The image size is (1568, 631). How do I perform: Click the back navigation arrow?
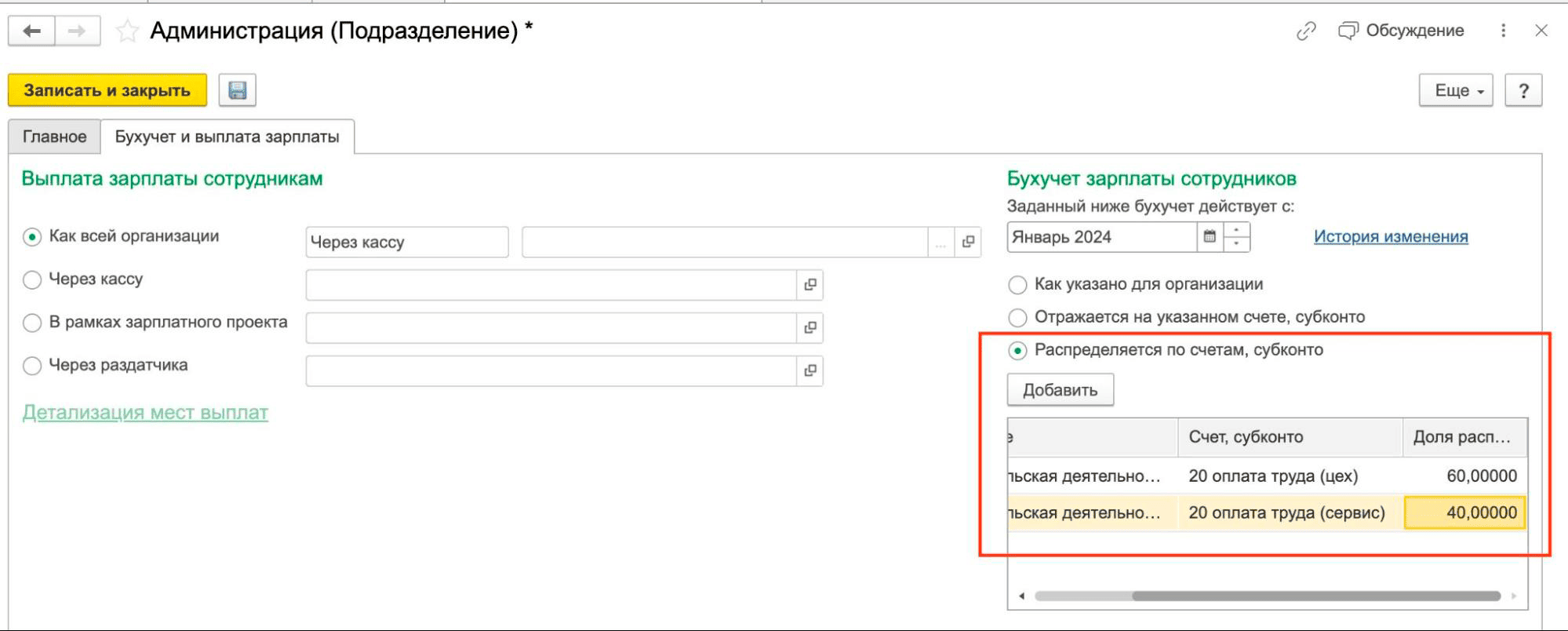coord(32,31)
